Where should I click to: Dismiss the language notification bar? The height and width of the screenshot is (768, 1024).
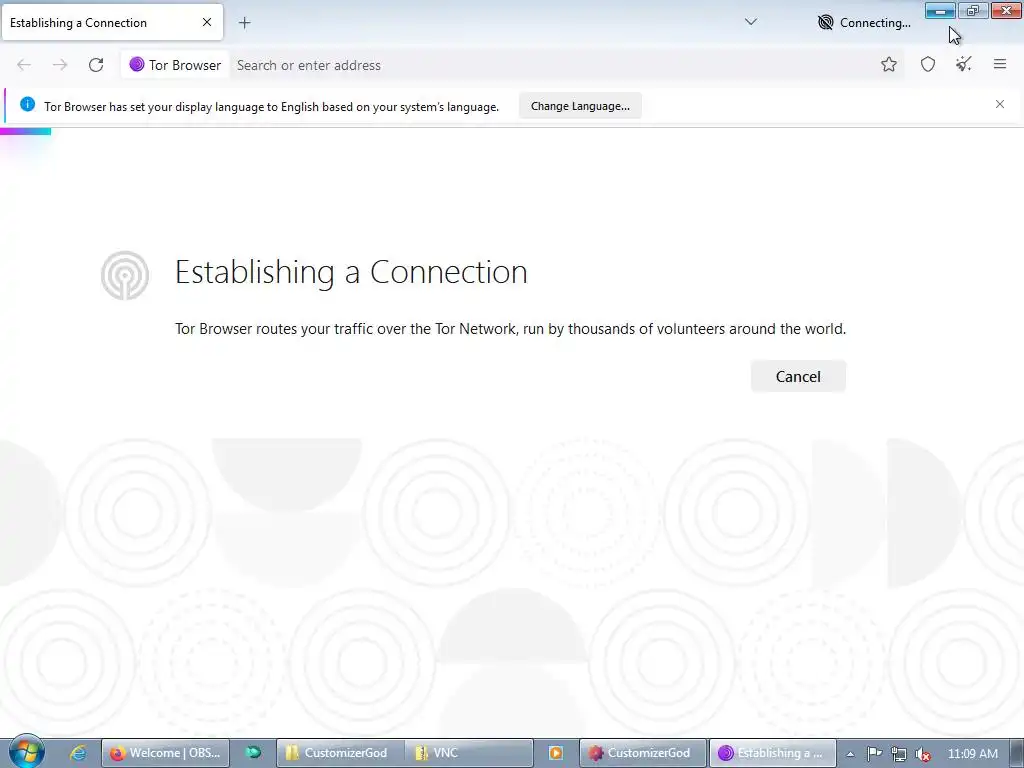tap(999, 104)
